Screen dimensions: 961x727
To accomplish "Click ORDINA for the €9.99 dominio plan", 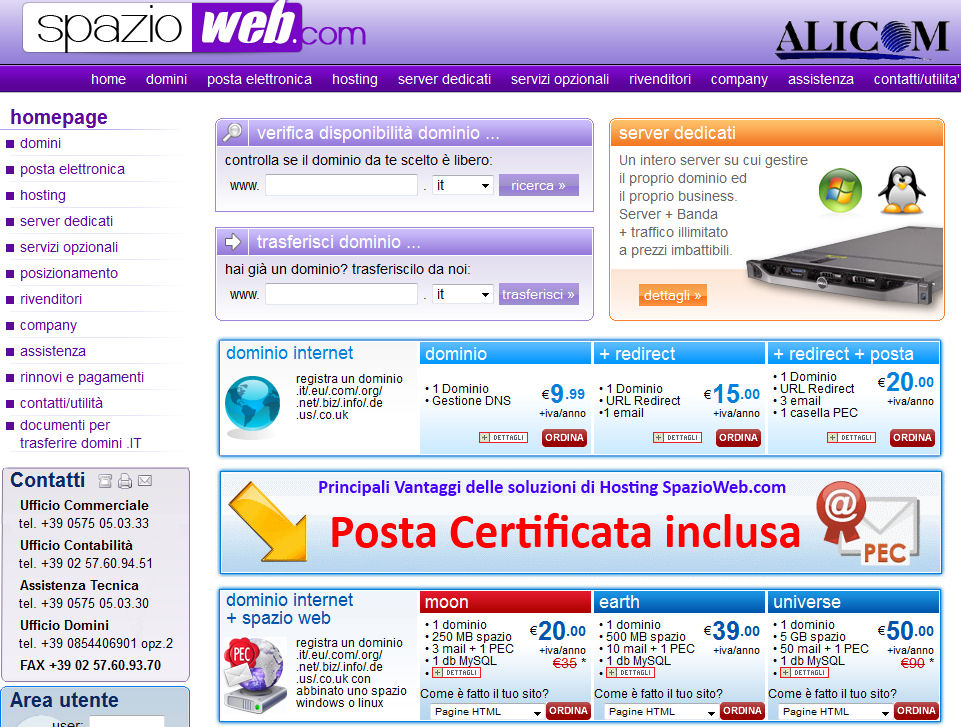I will click(x=564, y=438).
